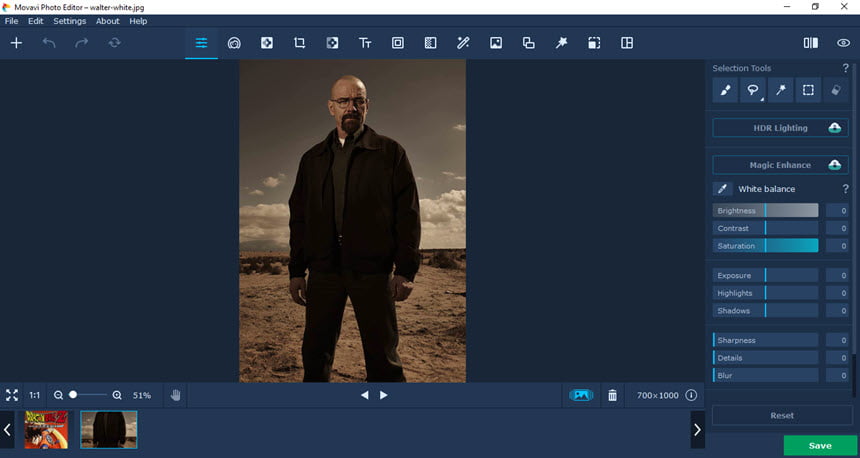The image size is (860, 458).
Task: Open the Effects swirl tool
Action: [x=234, y=43]
